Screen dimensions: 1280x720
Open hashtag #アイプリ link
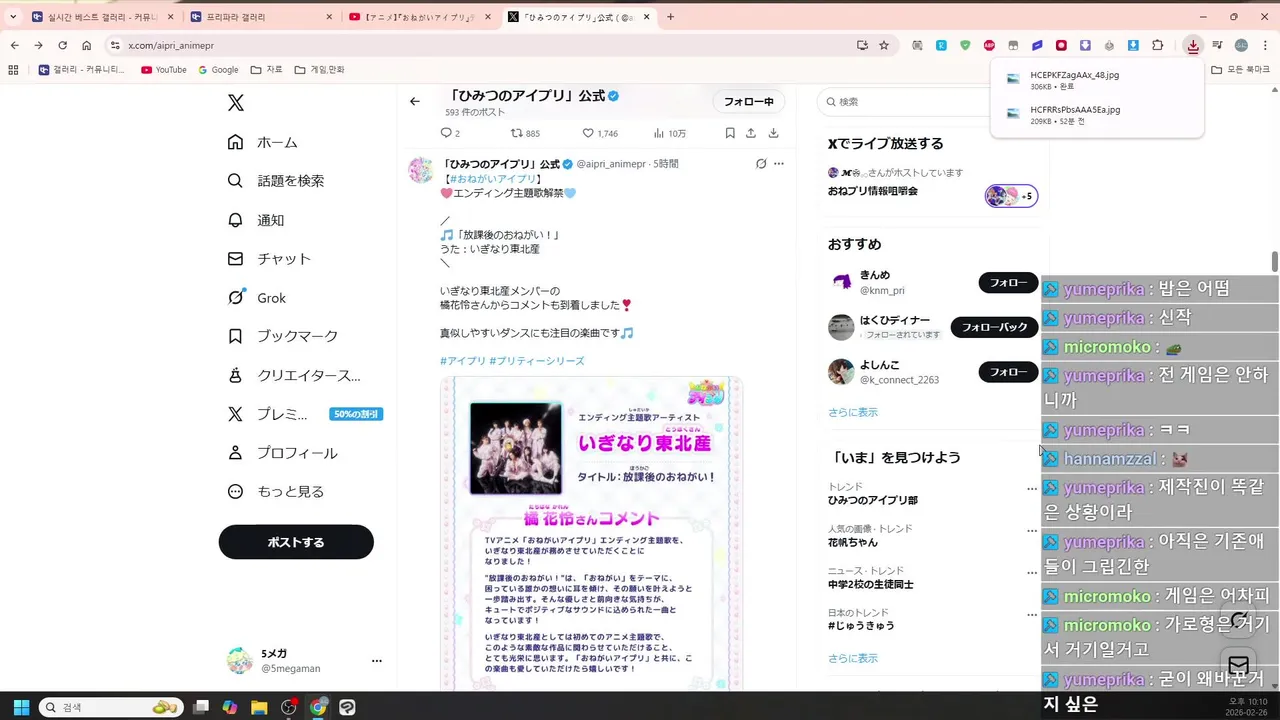[463, 361]
